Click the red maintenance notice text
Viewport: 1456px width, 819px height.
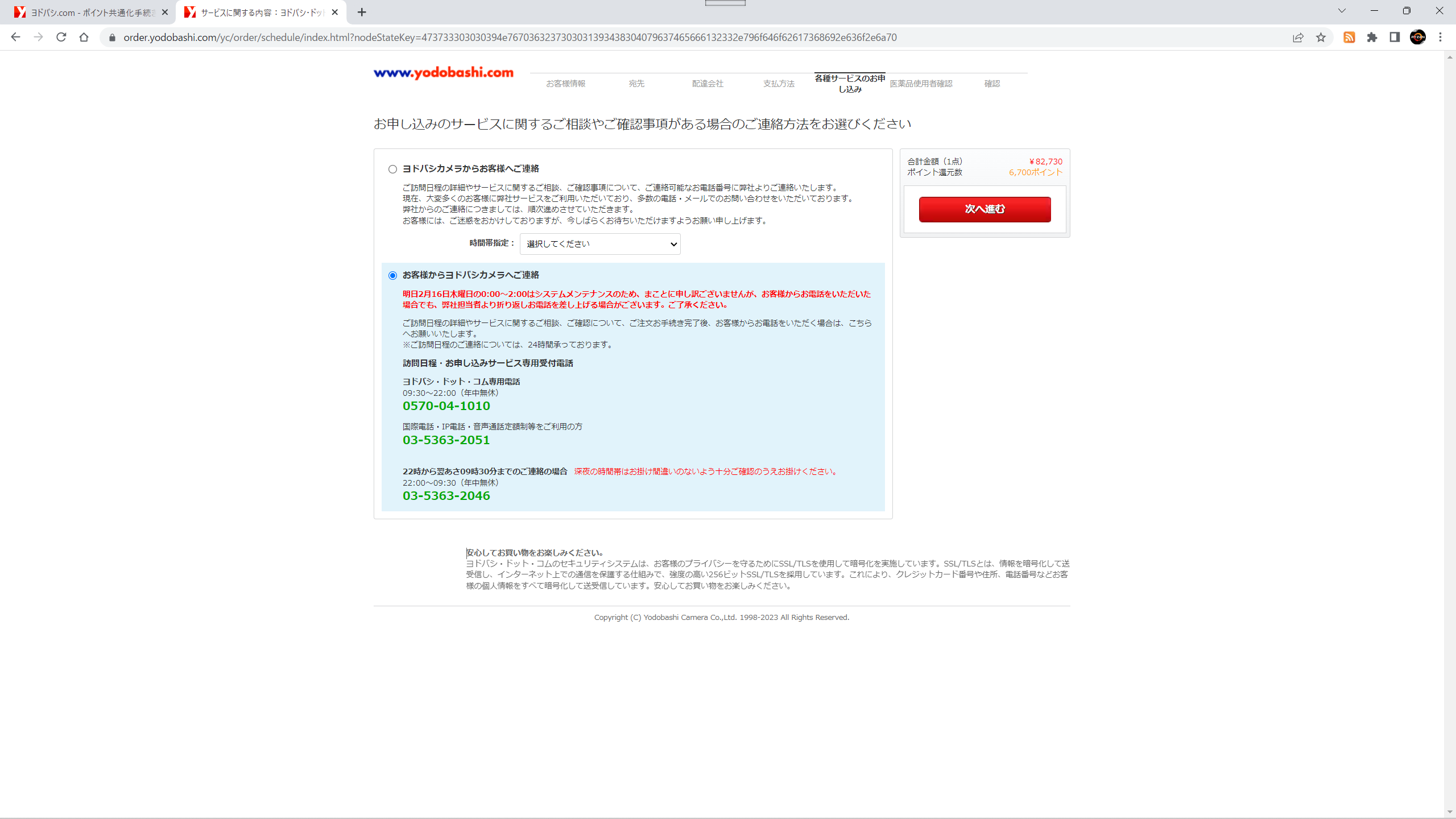pos(636,299)
